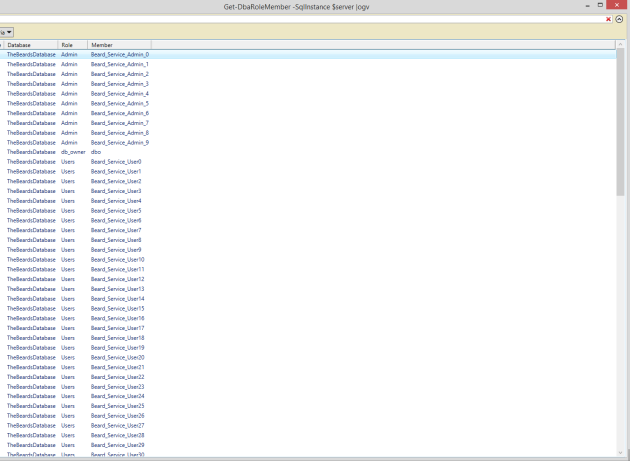The height and width of the screenshot is (461, 630).
Task: Select member Beard_Service_User1
Action: [116, 172]
